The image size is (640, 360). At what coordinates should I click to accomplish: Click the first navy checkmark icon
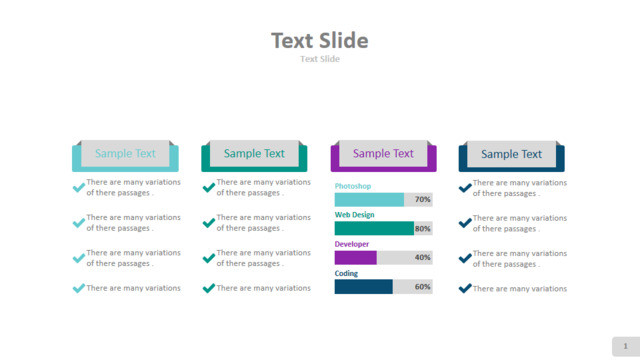pyautogui.click(x=465, y=188)
